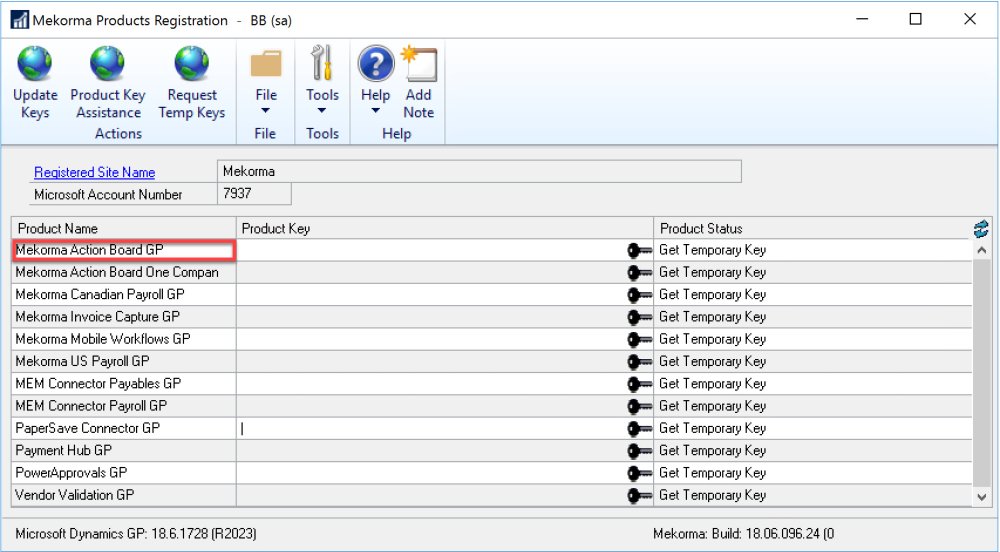Select Payment Hub GP product name
Viewport: 1000px width, 552px height.
(x=64, y=451)
